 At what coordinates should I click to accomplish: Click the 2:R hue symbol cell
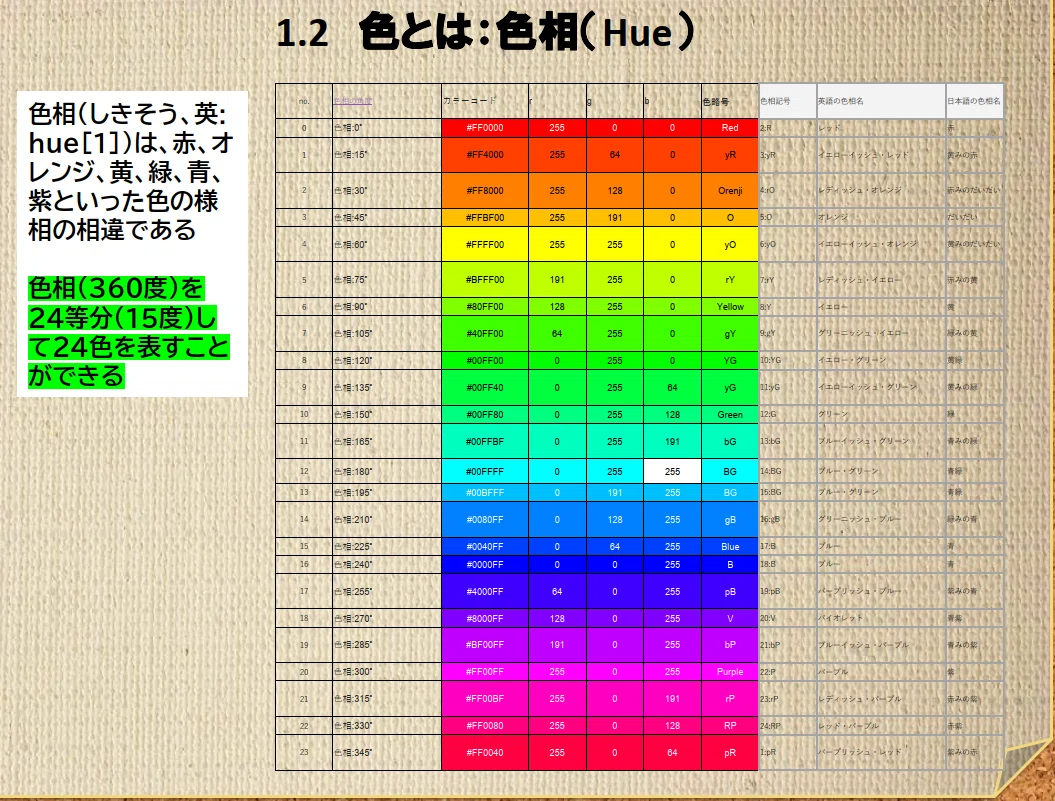(x=788, y=128)
